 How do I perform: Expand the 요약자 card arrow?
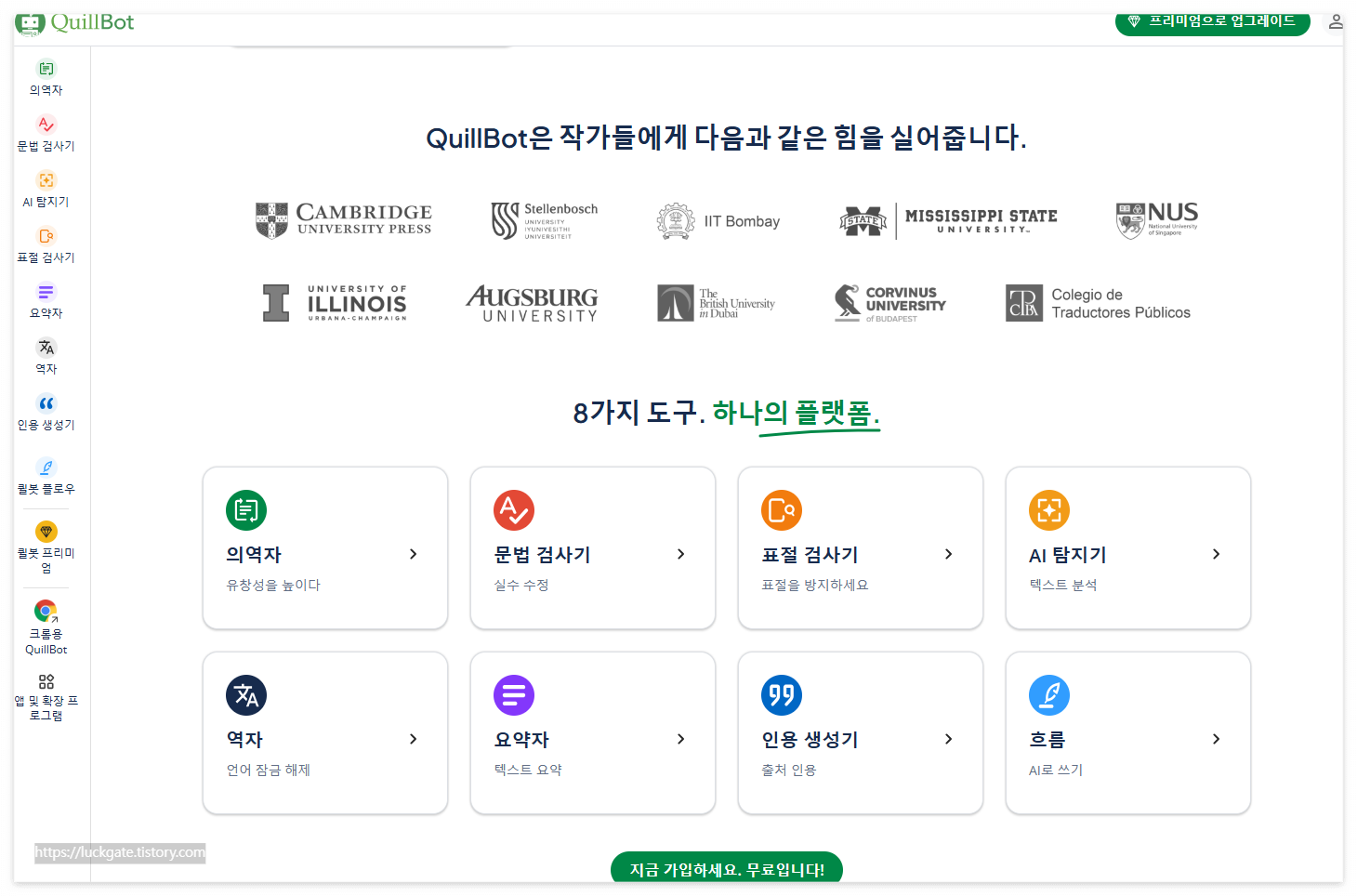point(681,739)
